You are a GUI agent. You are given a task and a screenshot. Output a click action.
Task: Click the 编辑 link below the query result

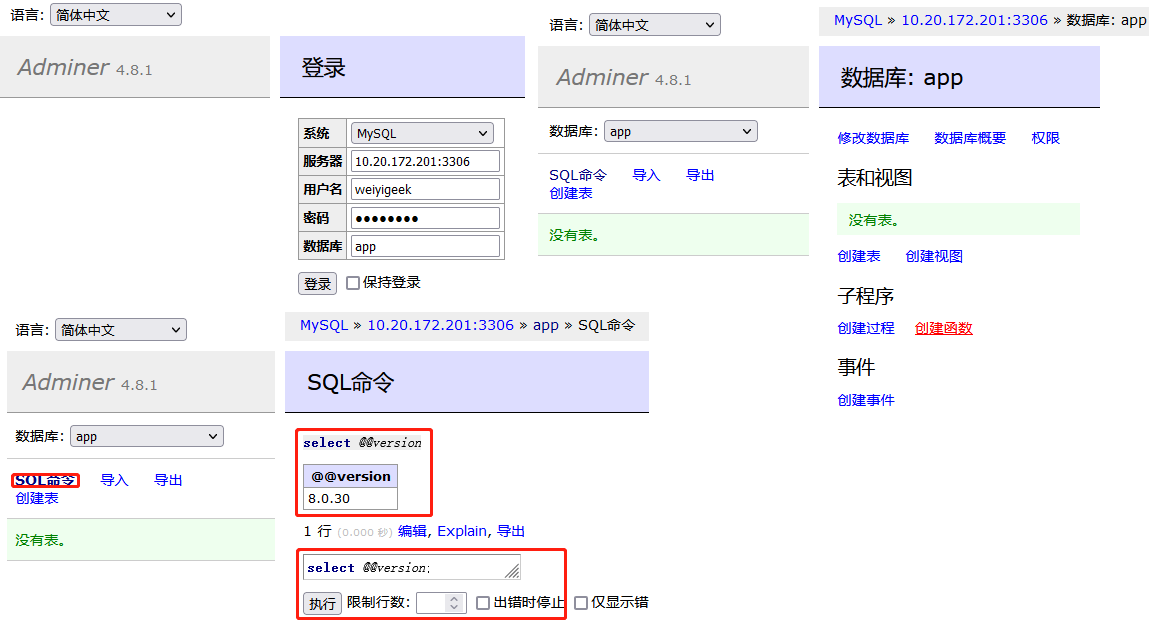pos(412,531)
